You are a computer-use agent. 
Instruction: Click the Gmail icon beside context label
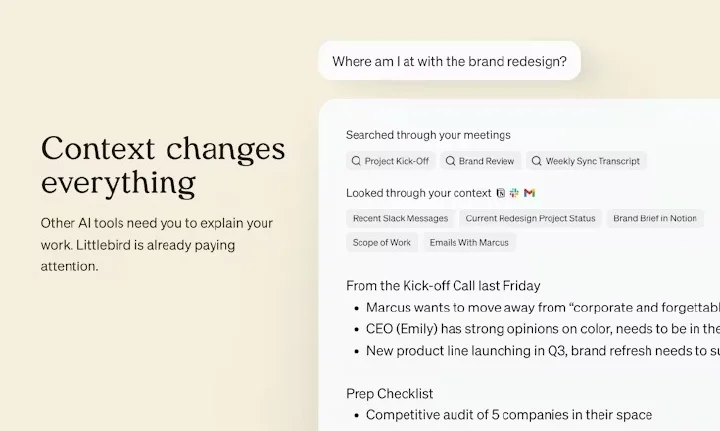coord(529,193)
